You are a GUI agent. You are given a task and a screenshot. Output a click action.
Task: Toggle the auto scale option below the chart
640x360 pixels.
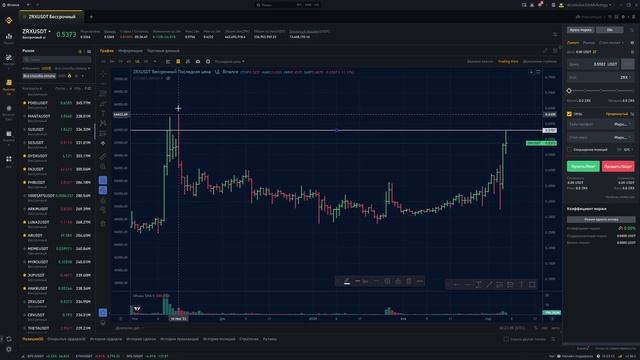point(555,328)
